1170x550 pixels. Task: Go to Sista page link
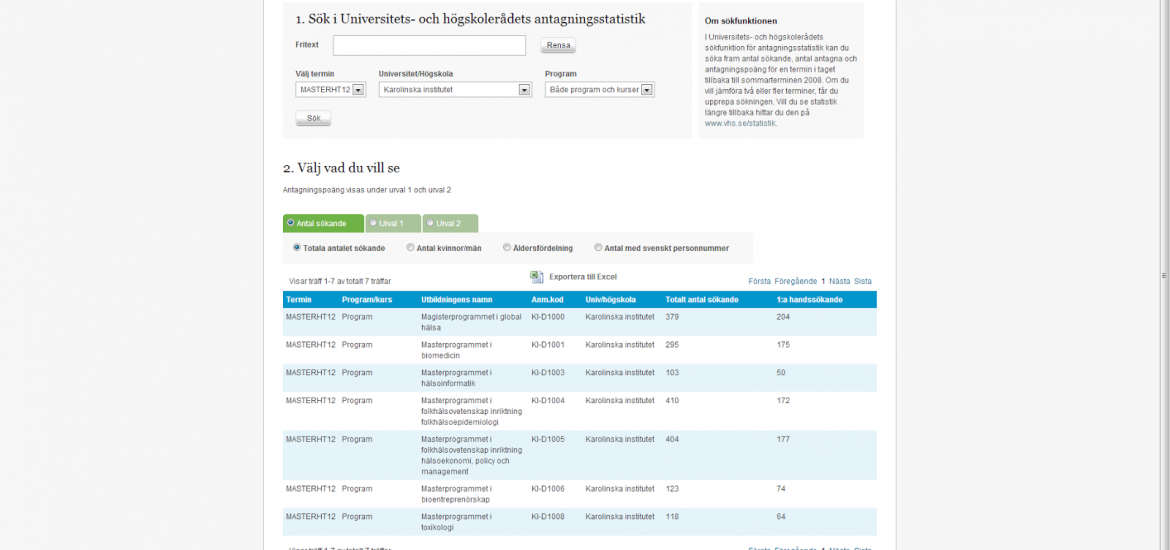tap(863, 281)
